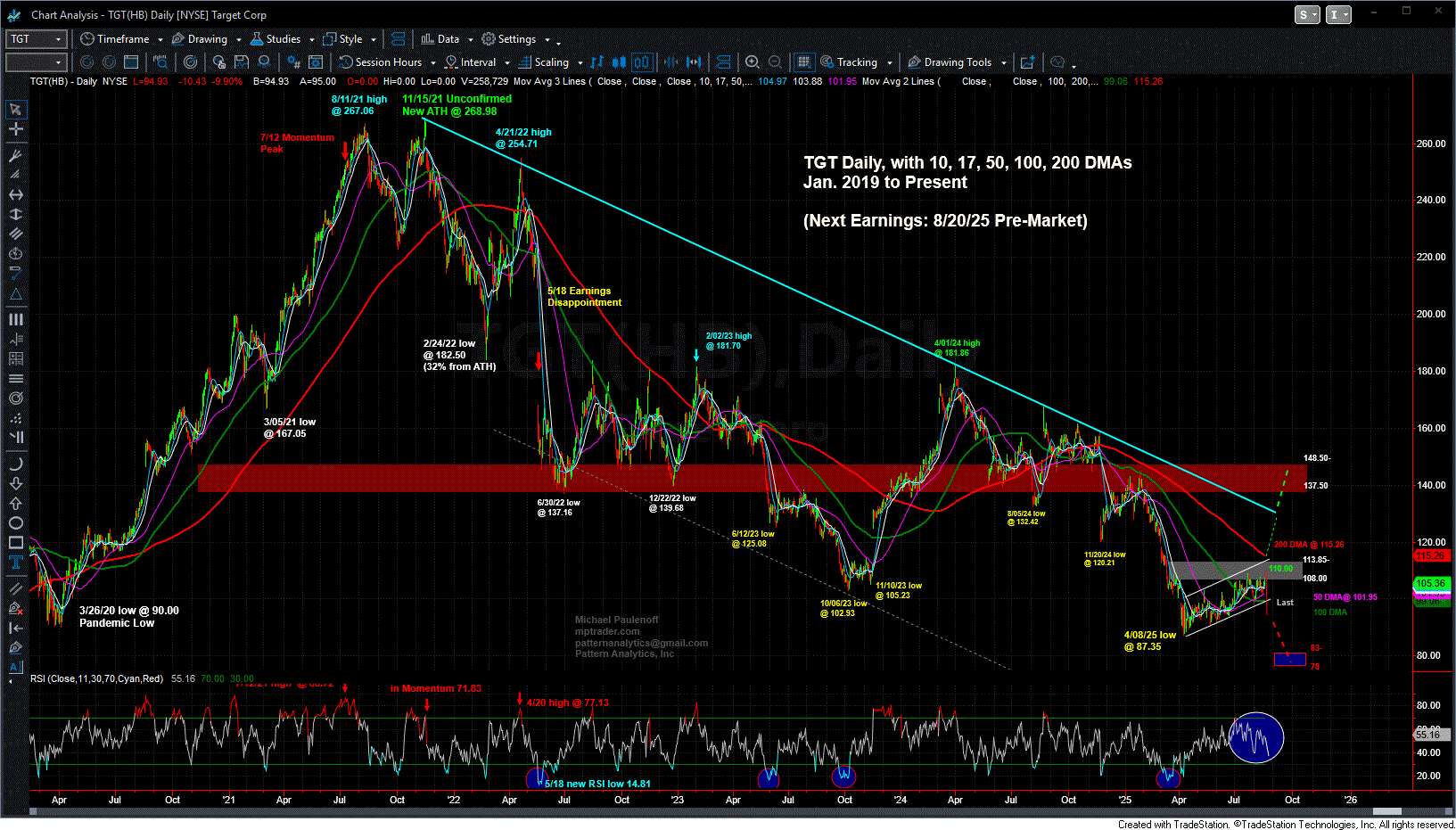Viewport: 1456px width, 830px height.
Task: Expand the Studies dropdown arrow
Action: (x=312, y=40)
